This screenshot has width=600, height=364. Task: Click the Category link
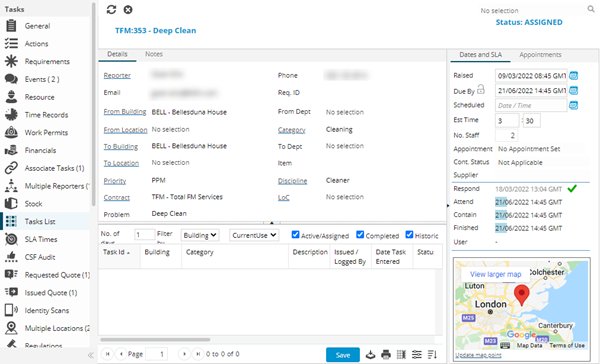(292, 130)
